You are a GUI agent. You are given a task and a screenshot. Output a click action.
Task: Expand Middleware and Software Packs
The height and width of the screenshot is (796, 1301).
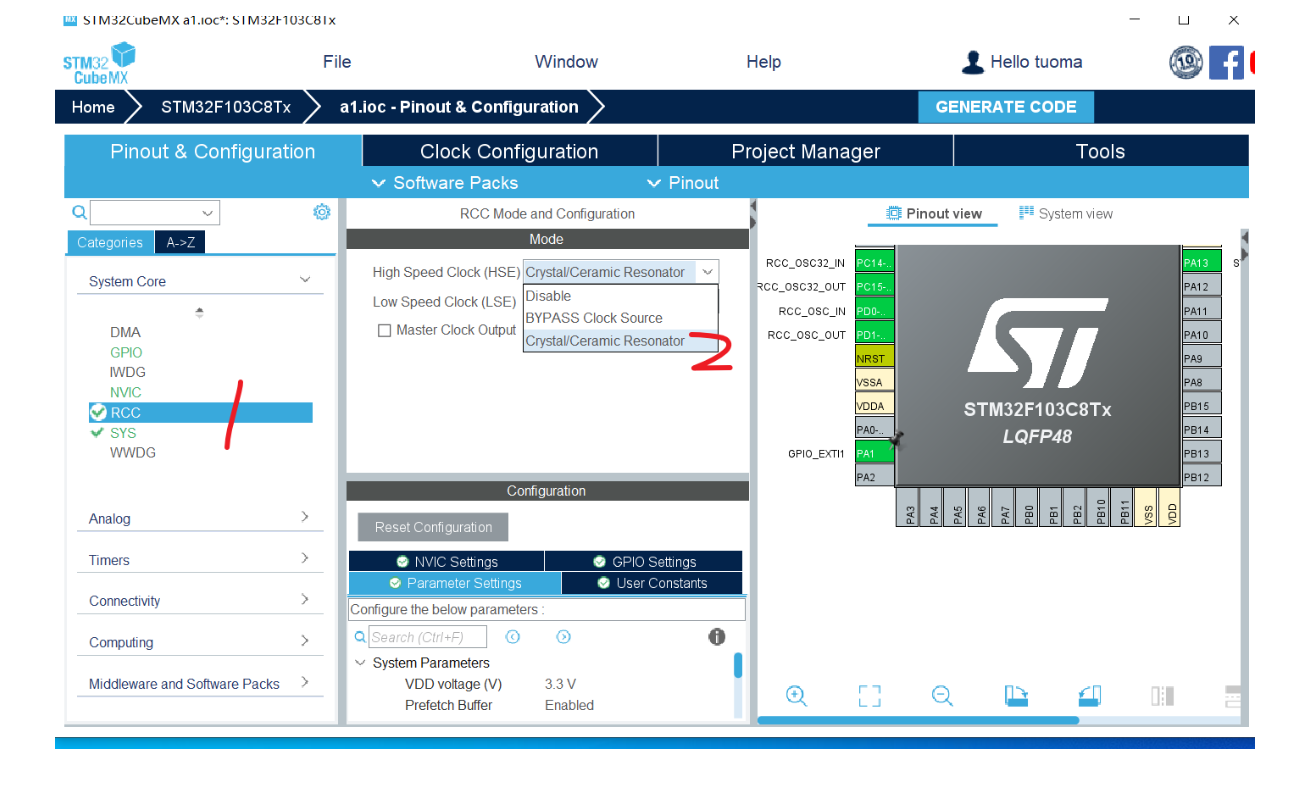305,682
